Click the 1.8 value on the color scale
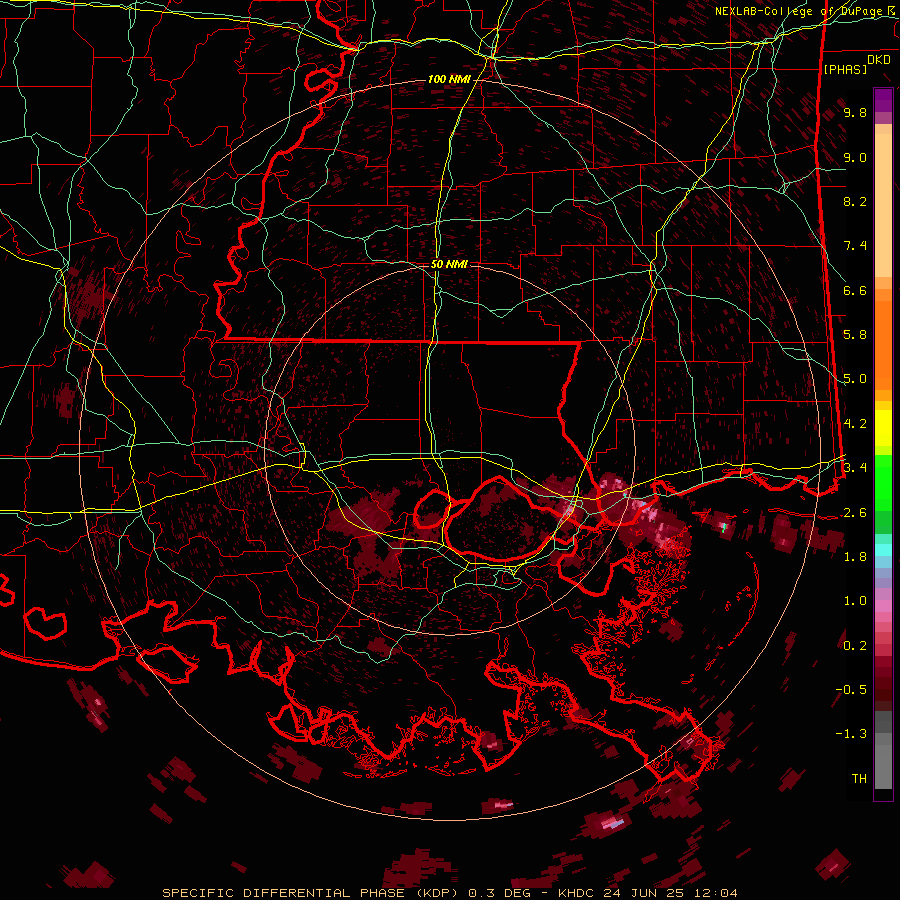Viewport: 900px width, 900px height. click(855, 557)
